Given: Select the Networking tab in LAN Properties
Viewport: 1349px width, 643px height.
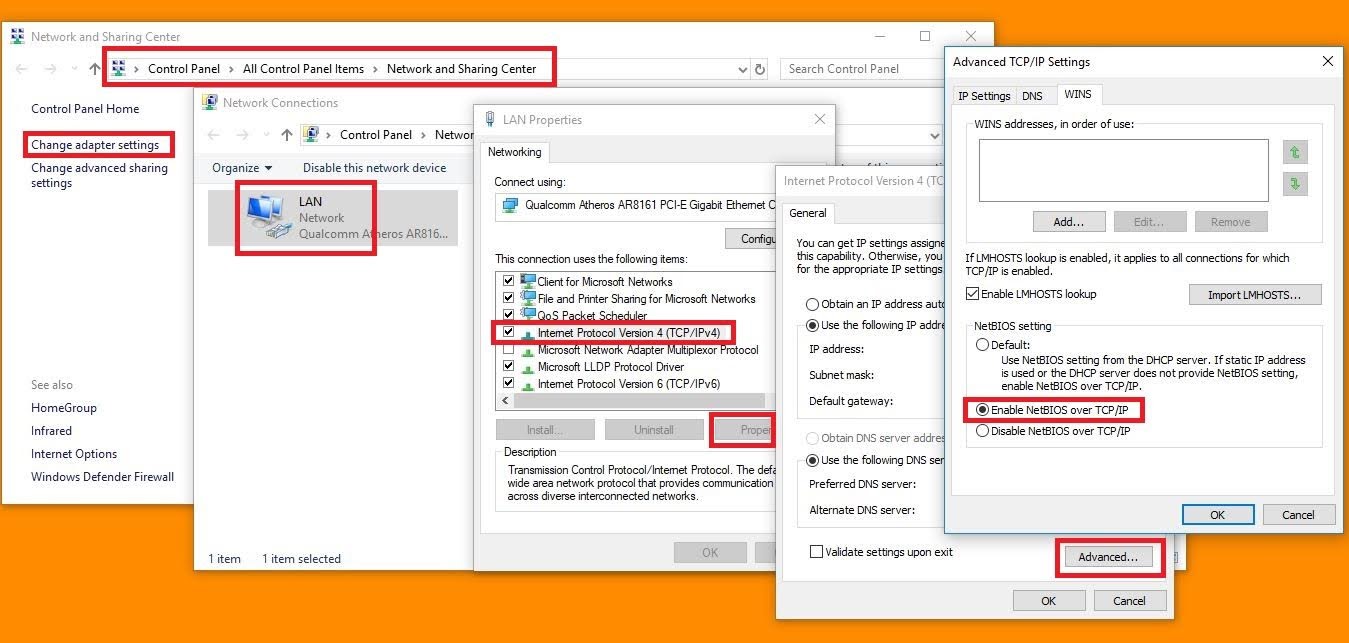Looking at the screenshot, I should point(514,152).
